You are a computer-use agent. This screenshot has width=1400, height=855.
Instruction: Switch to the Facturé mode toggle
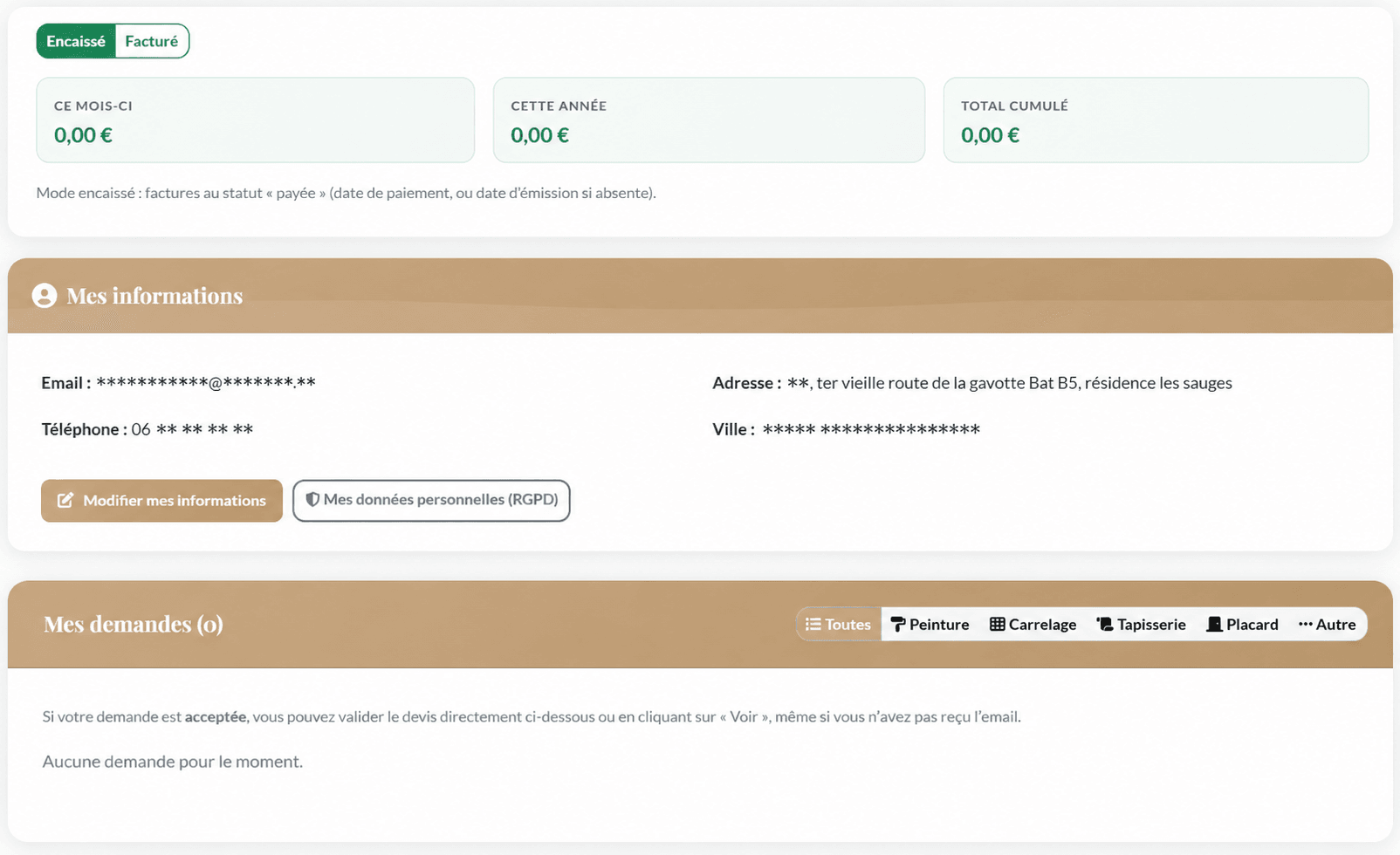coord(152,41)
